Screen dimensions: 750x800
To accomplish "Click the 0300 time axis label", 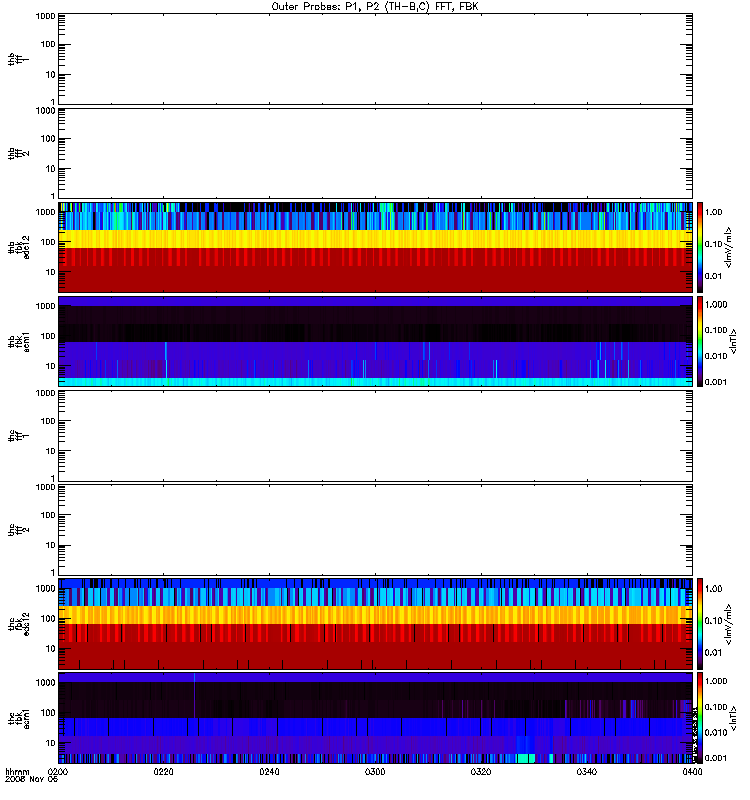I will [375, 772].
